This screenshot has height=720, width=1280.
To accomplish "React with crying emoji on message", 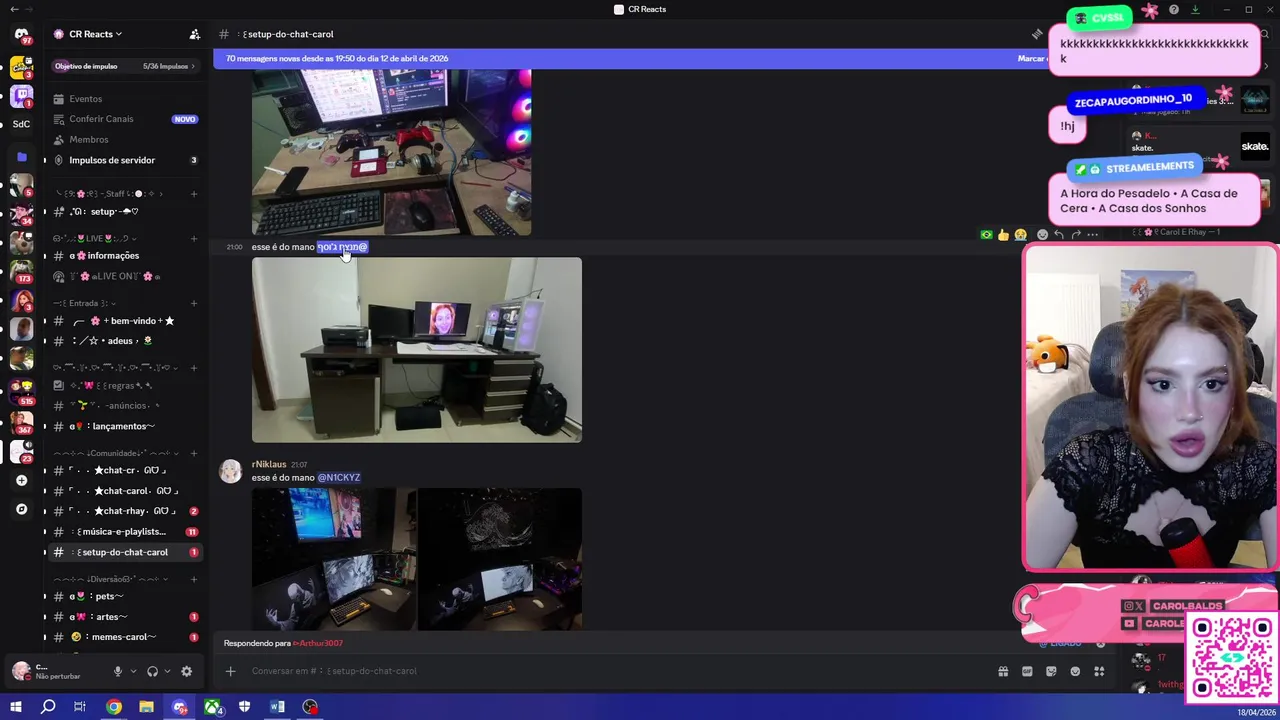I will tap(1020, 234).
